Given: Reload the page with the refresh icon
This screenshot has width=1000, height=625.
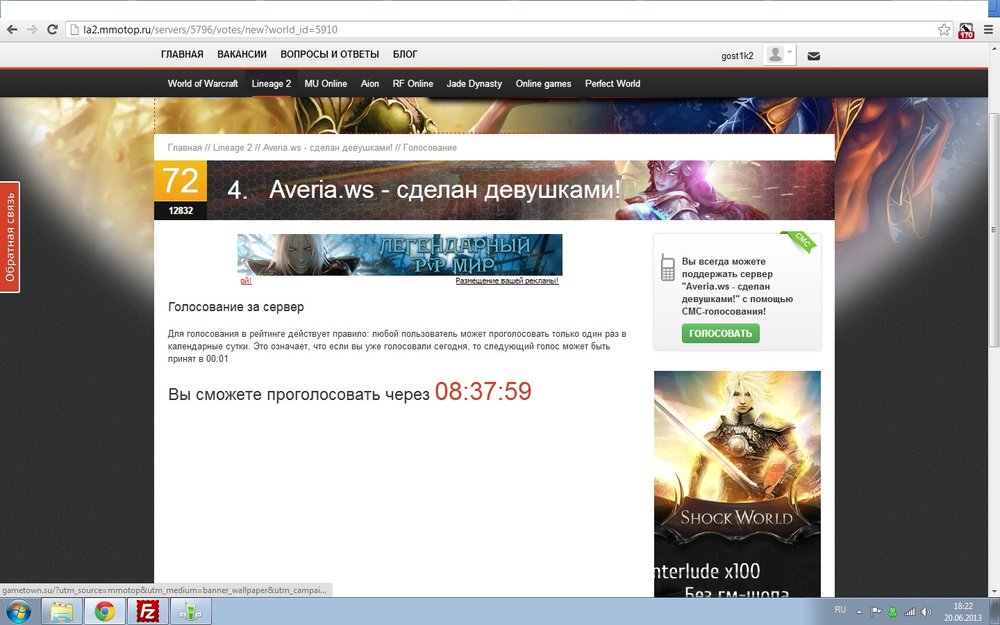Looking at the screenshot, I should [x=52, y=30].
